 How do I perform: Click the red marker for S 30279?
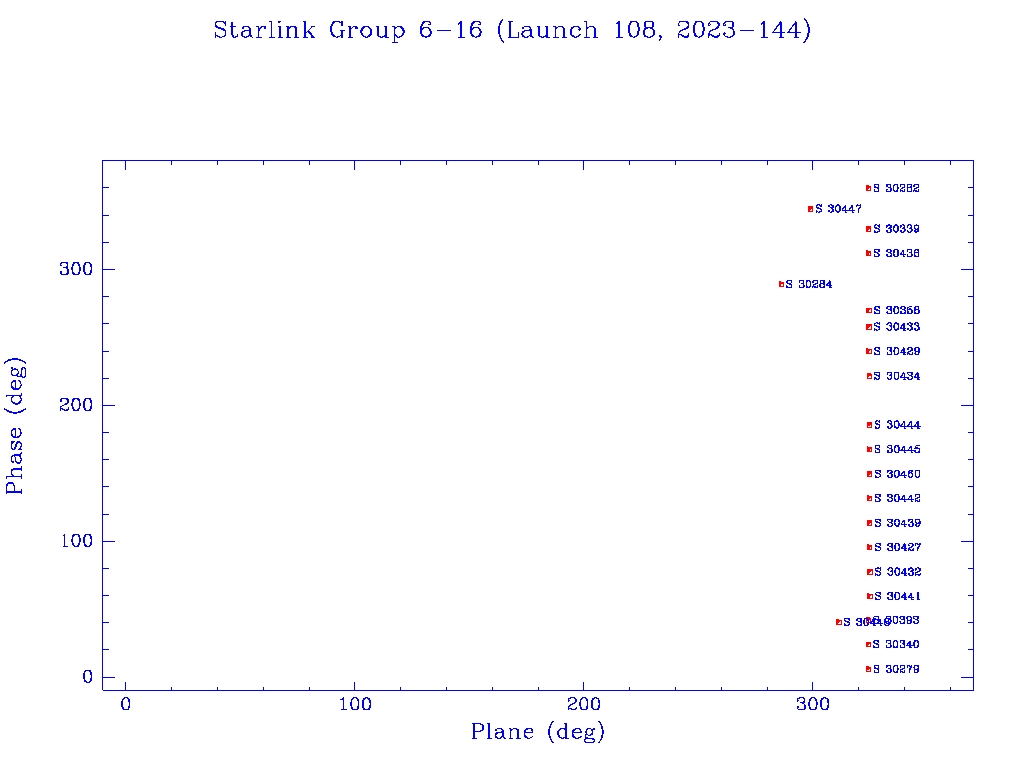tap(868, 669)
